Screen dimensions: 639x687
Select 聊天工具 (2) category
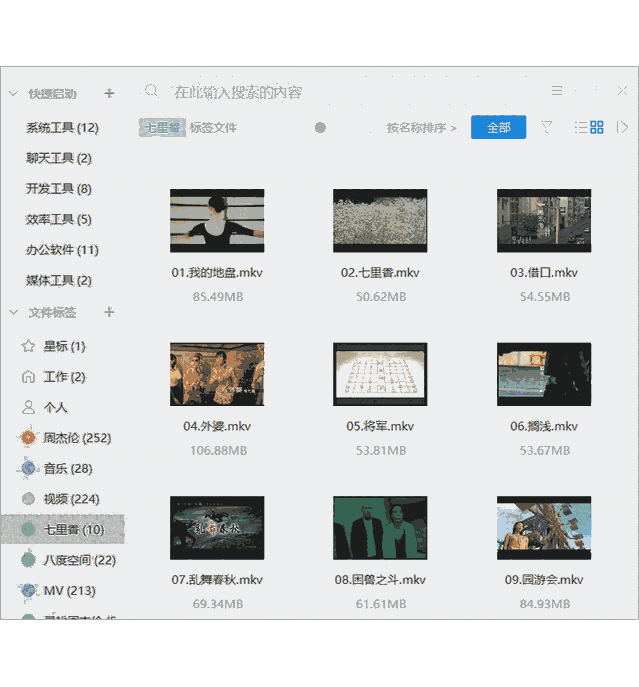coord(59,158)
